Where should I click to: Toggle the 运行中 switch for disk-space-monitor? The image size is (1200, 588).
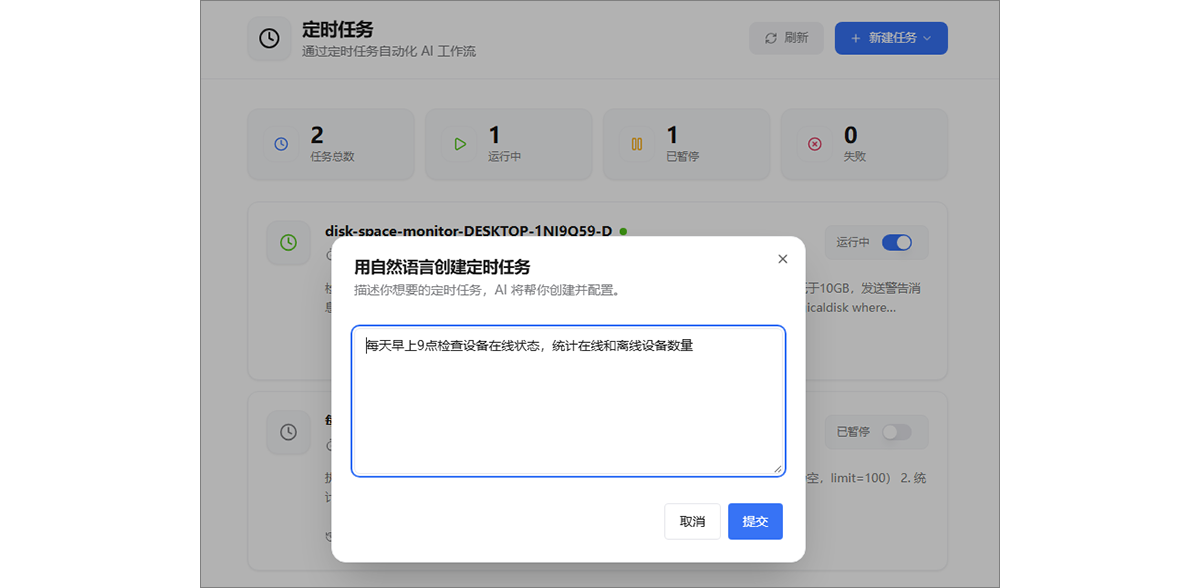(897, 242)
